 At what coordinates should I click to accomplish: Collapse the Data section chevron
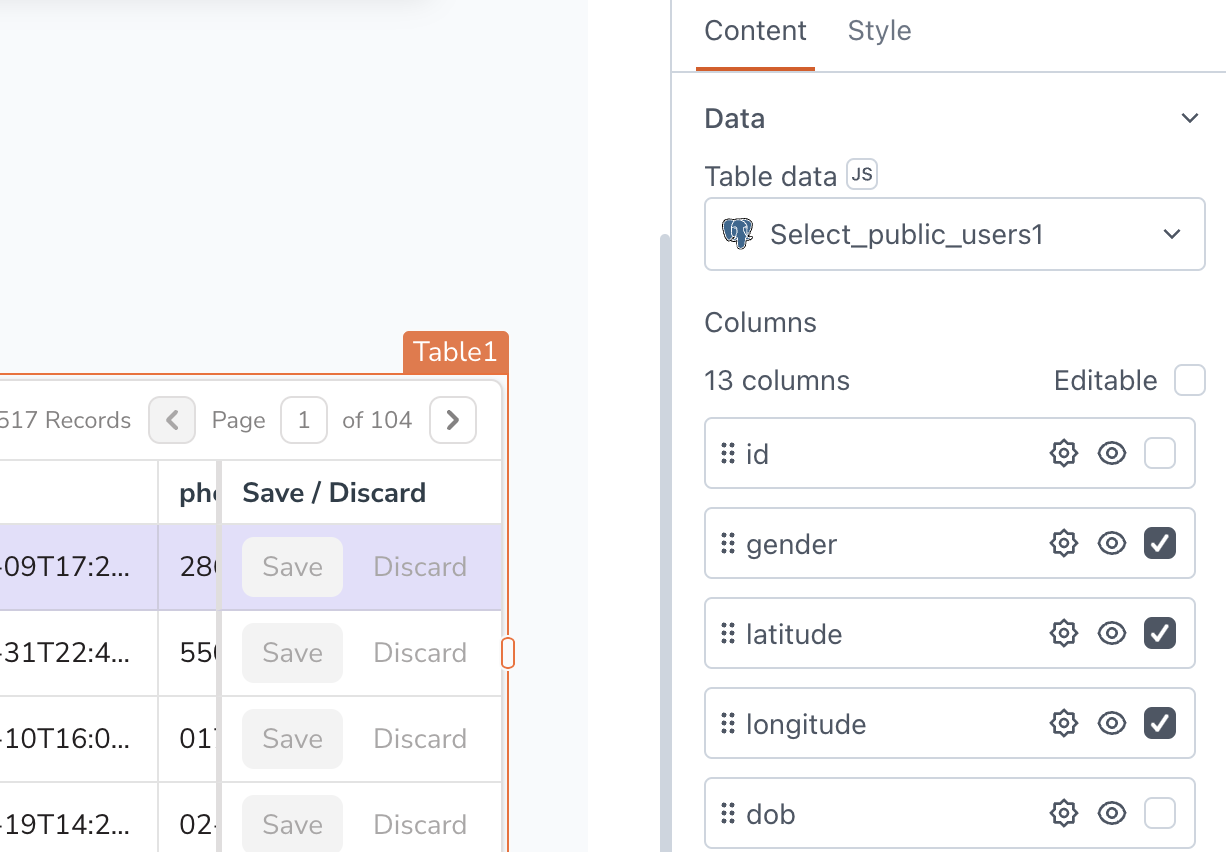click(x=1189, y=118)
